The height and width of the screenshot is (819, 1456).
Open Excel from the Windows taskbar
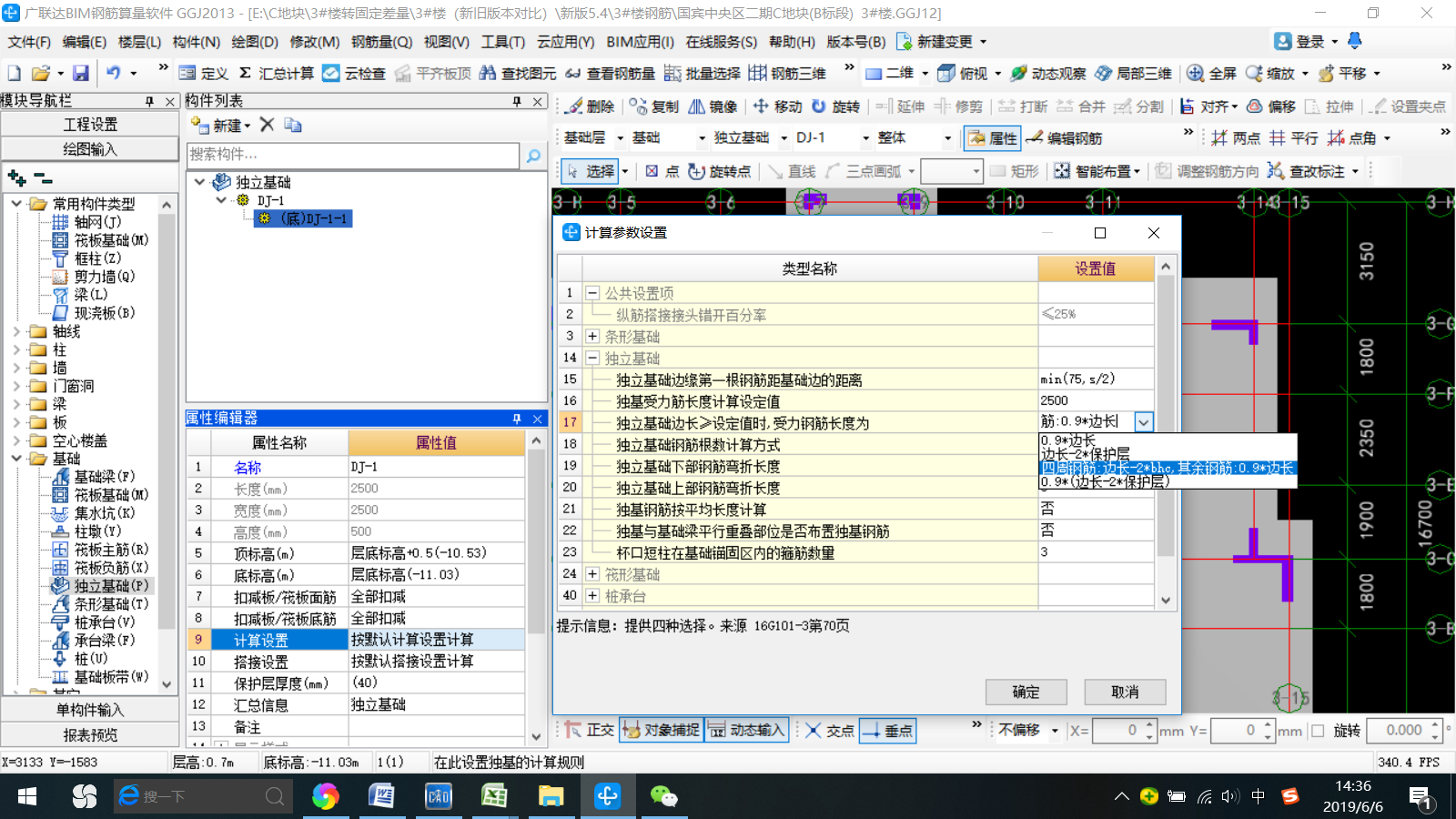pos(494,797)
